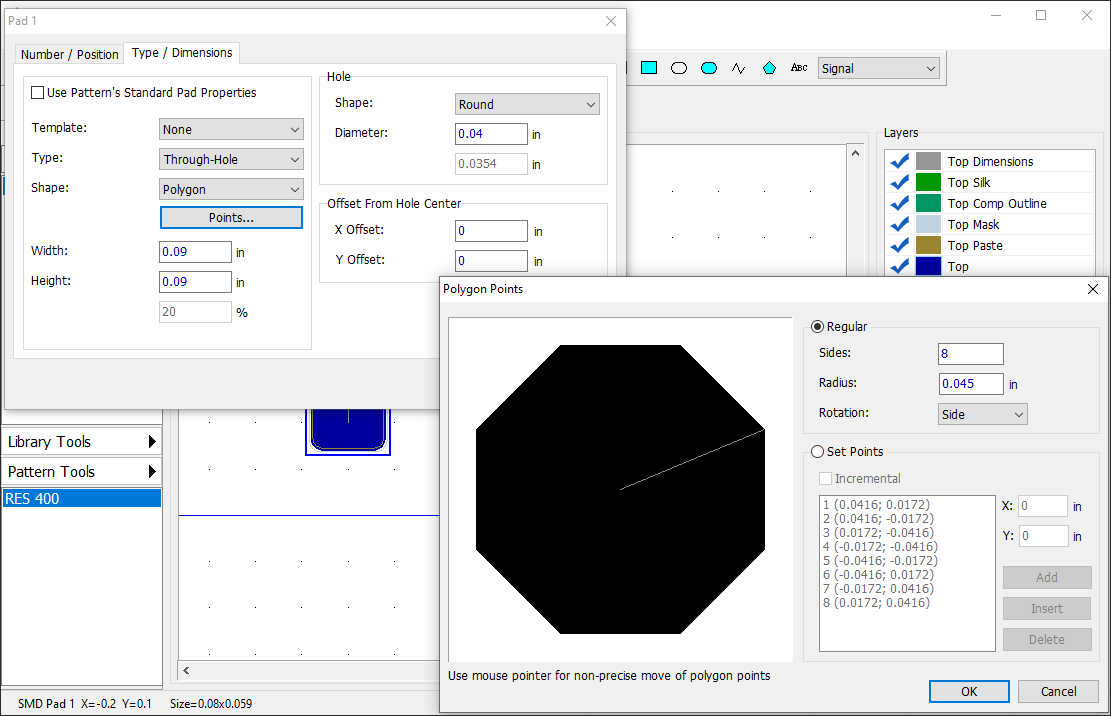This screenshot has height=716, width=1111.
Task: Click the Y Offset input field
Action: 491,261
